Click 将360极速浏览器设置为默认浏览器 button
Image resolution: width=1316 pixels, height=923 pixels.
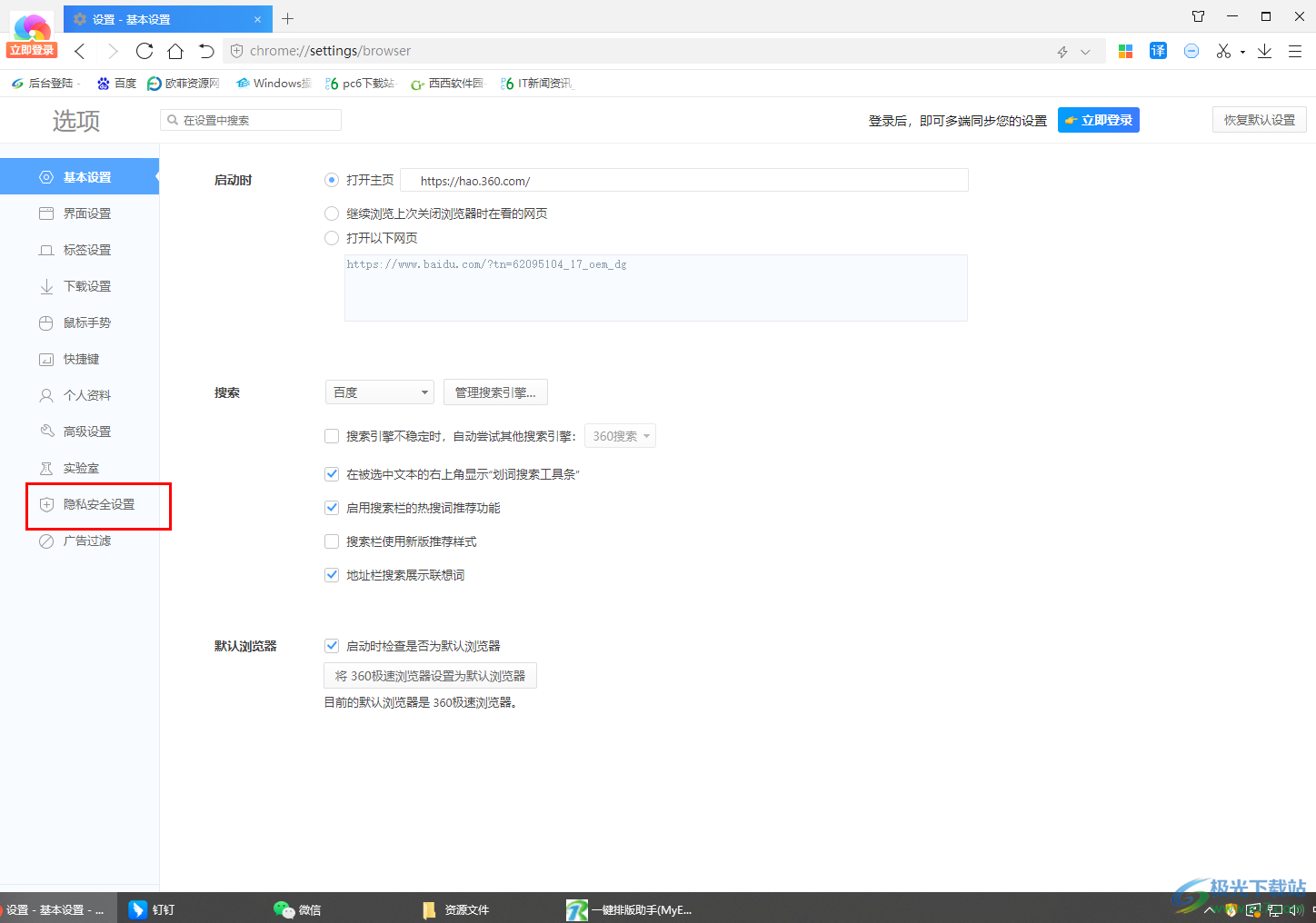(x=430, y=676)
